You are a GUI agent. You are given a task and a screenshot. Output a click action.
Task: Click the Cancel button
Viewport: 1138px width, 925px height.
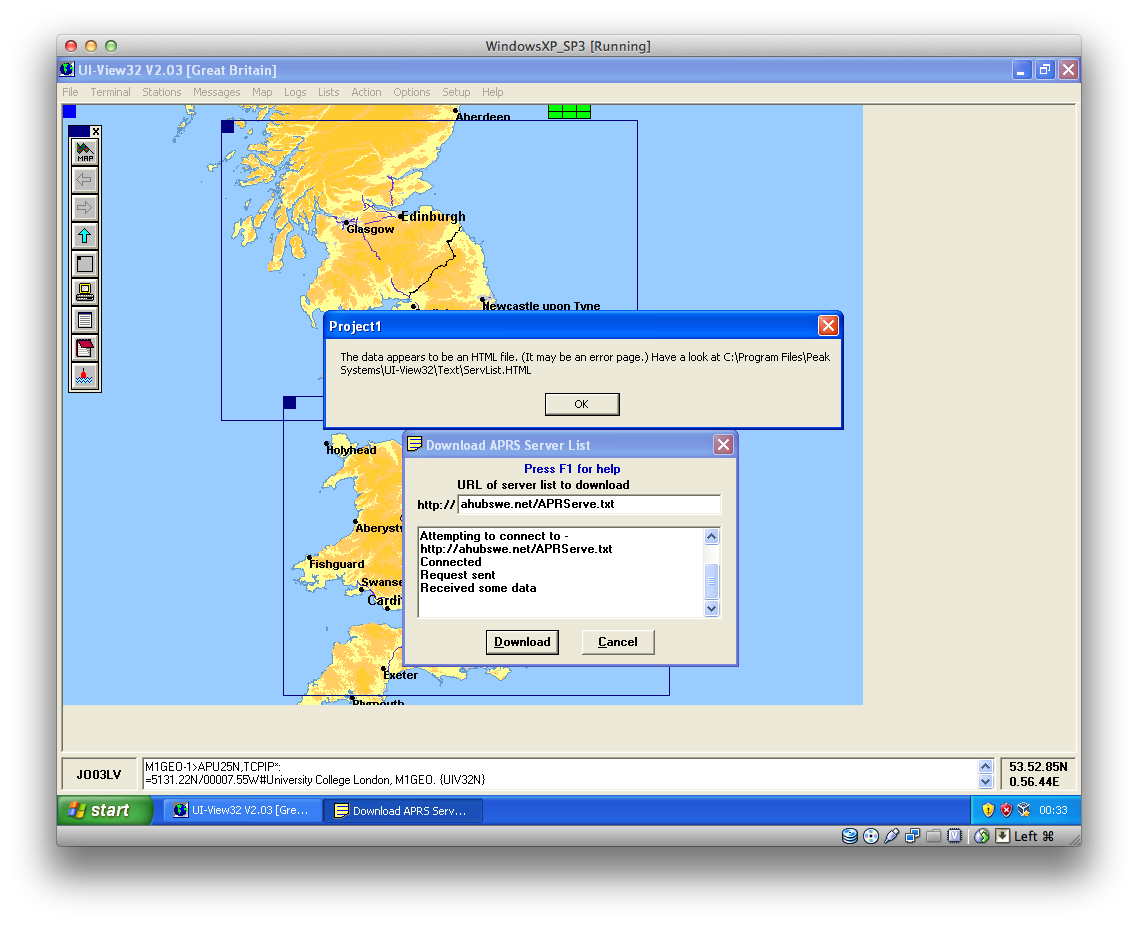(618, 642)
